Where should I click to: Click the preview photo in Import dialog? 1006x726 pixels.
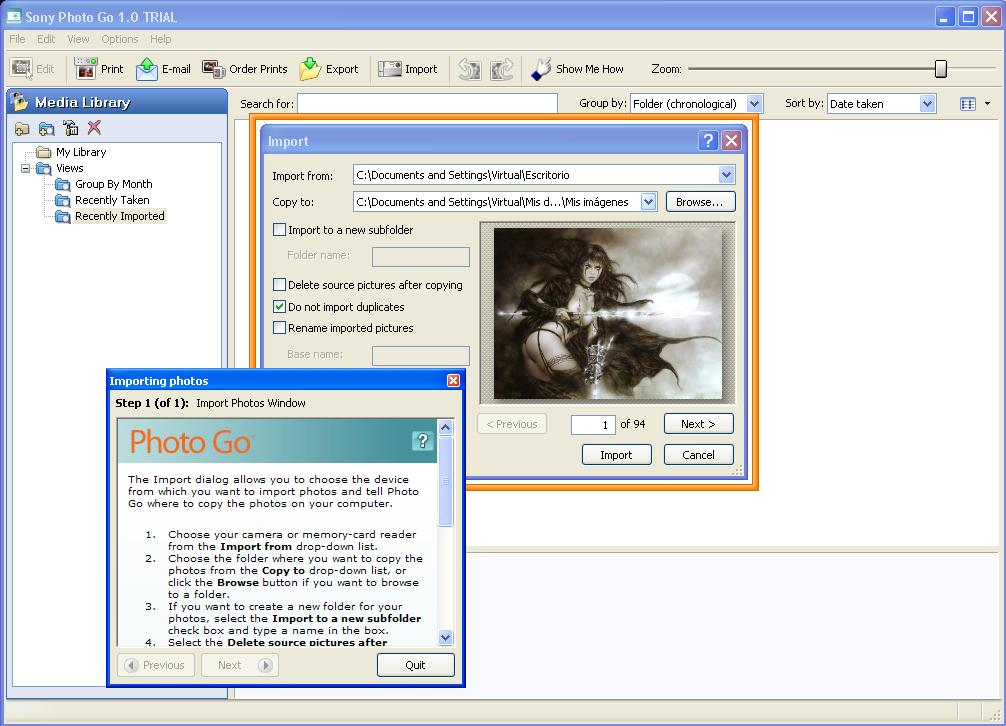point(608,314)
